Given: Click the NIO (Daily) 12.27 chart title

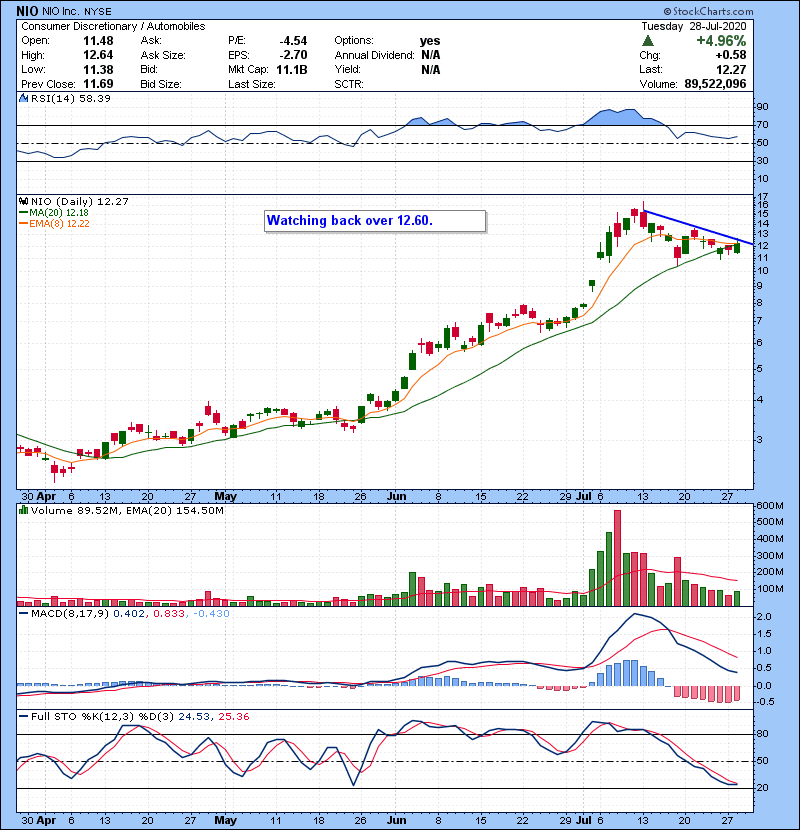Looking at the screenshot, I should (79, 202).
